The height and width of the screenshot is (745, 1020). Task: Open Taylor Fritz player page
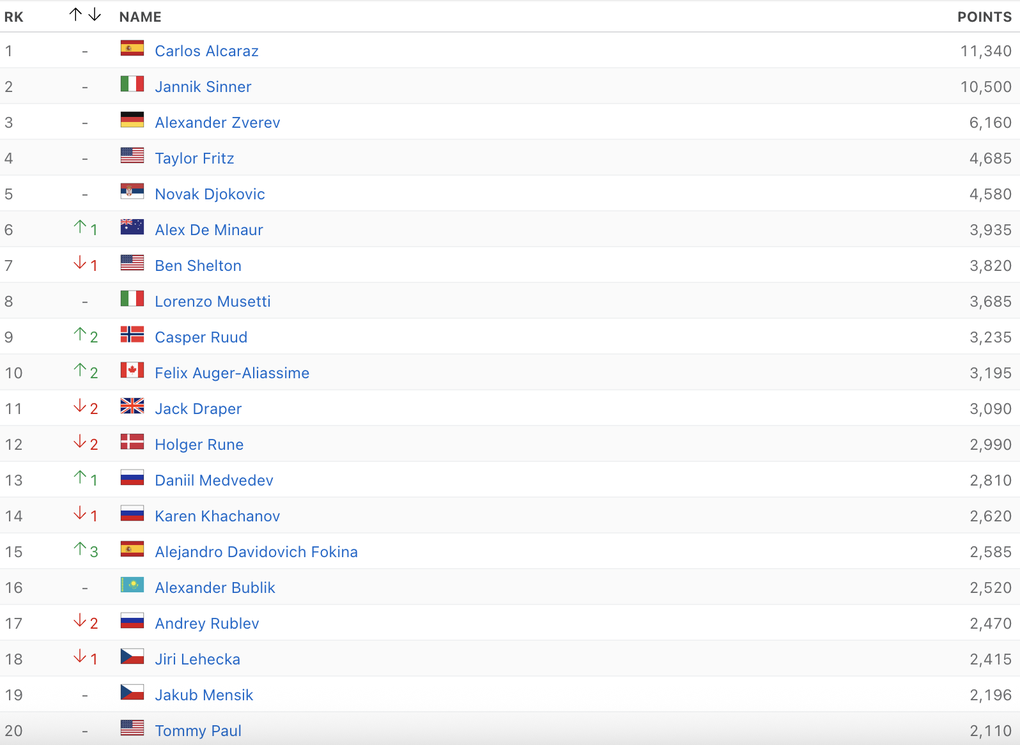click(x=194, y=158)
